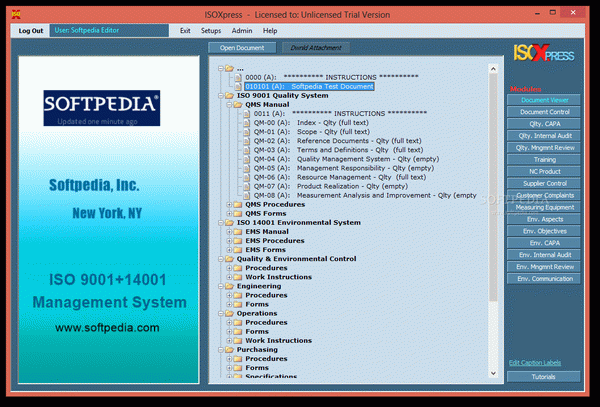Viewport: 600px width, 407px height.
Task: Expand Work Instructions under Quality & Environmental Control
Action: (229, 277)
